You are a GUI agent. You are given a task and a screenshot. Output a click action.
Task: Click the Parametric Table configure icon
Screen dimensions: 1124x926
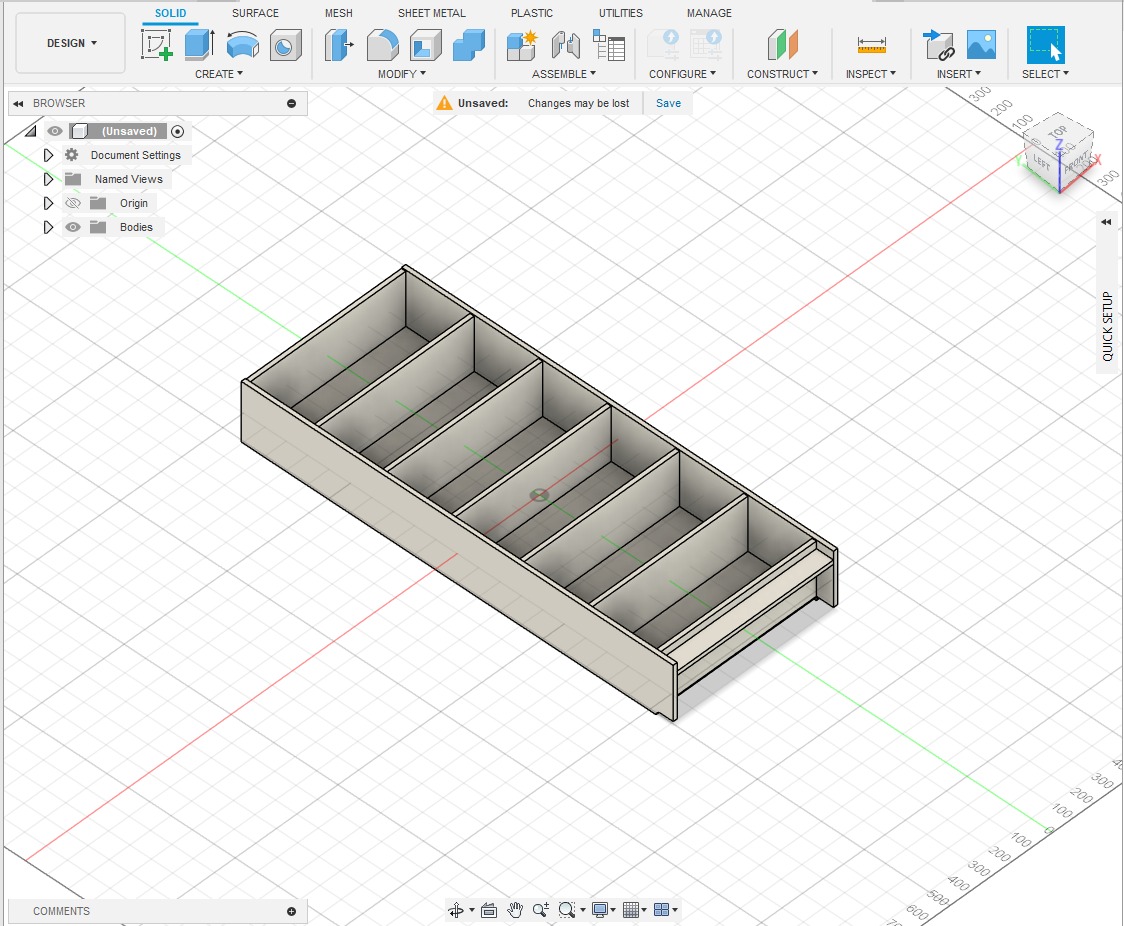click(x=705, y=44)
